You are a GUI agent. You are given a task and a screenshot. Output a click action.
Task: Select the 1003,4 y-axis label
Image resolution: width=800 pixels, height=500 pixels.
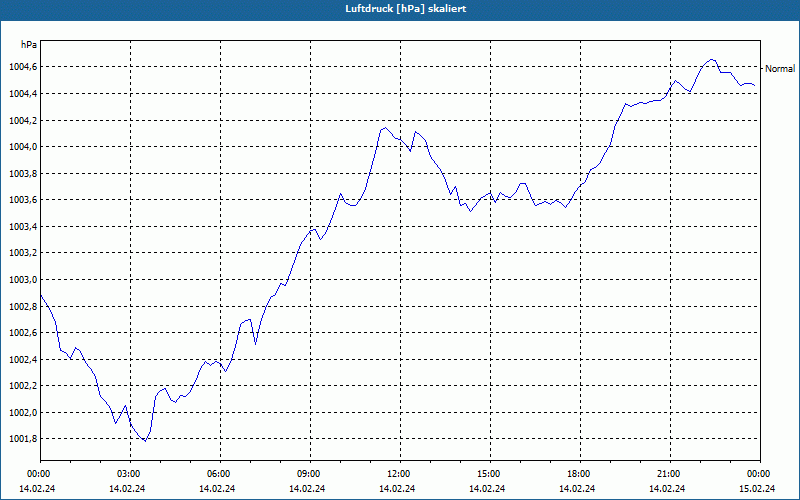(22, 227)
